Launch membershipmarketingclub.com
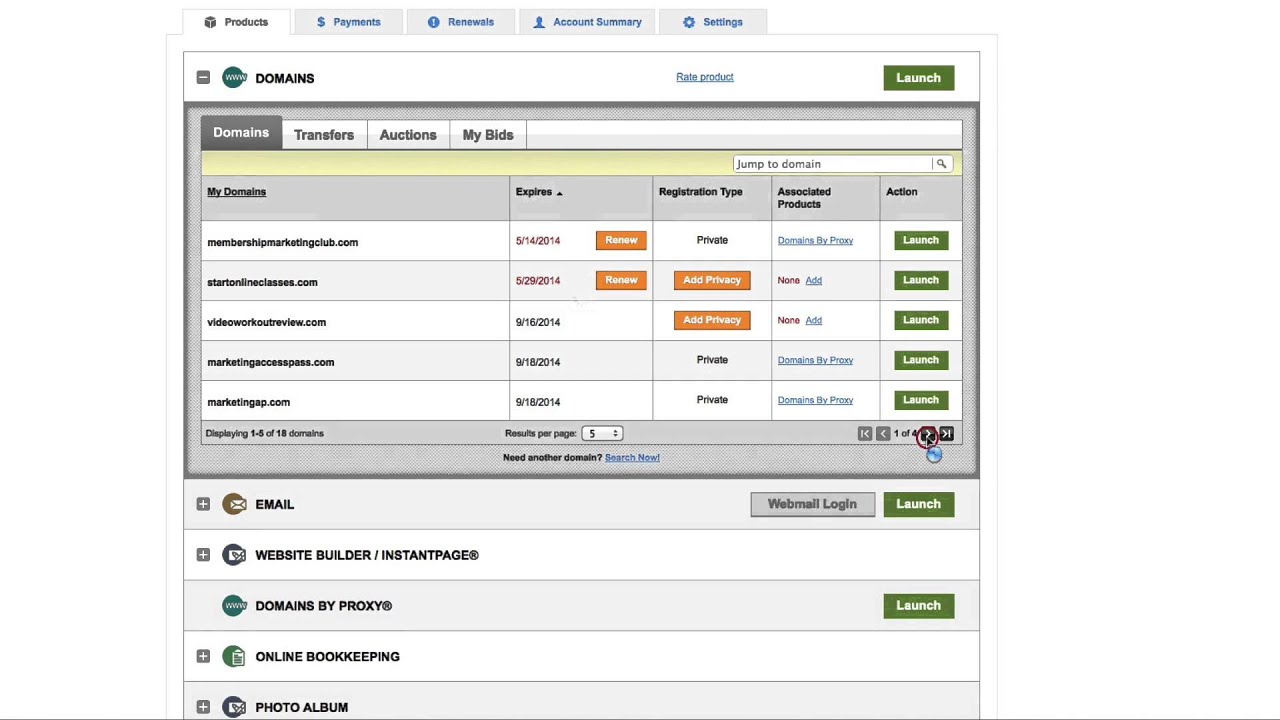 pos(921,240)
